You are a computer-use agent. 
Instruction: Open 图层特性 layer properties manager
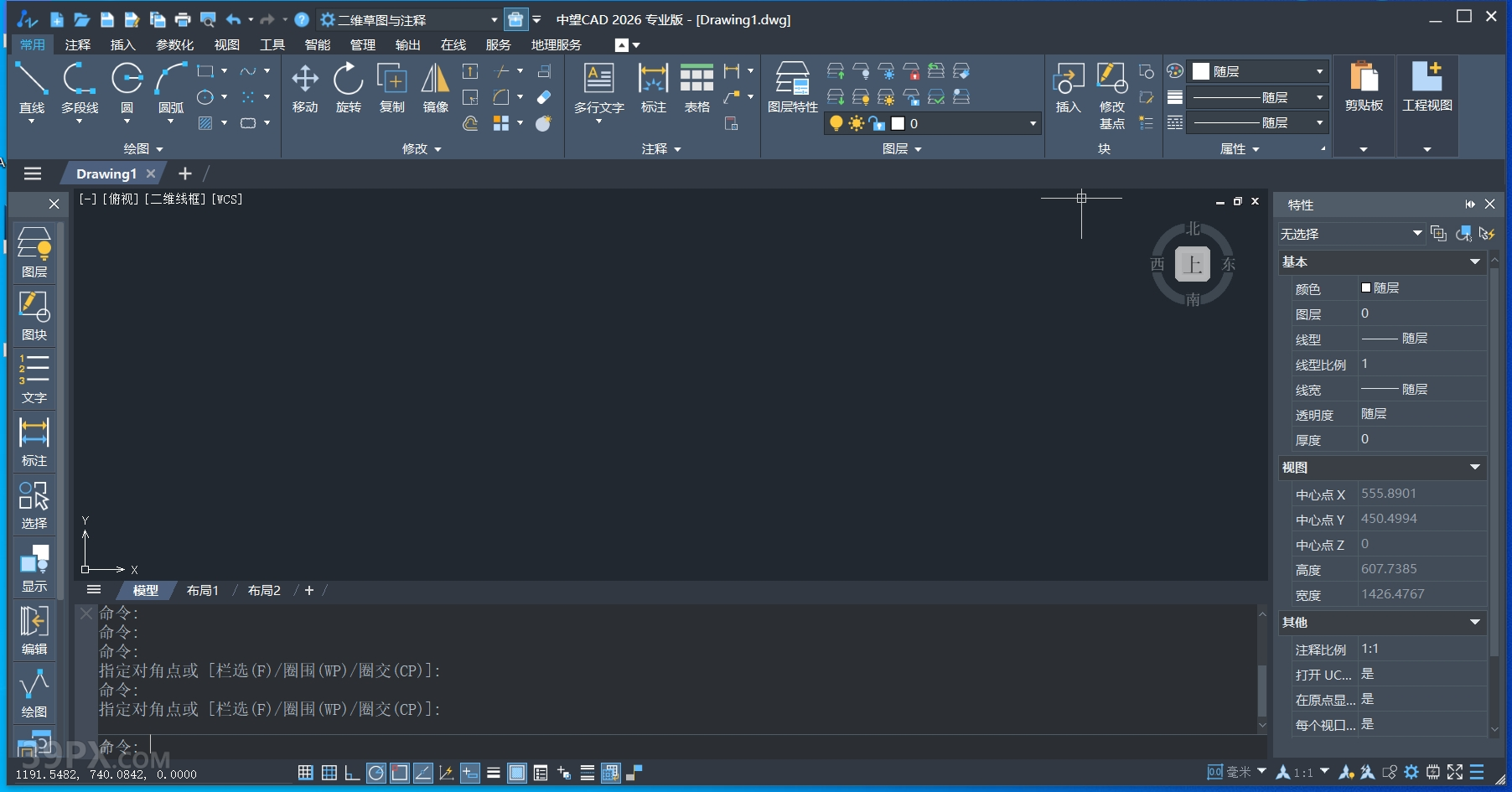(x=792, y=88)
